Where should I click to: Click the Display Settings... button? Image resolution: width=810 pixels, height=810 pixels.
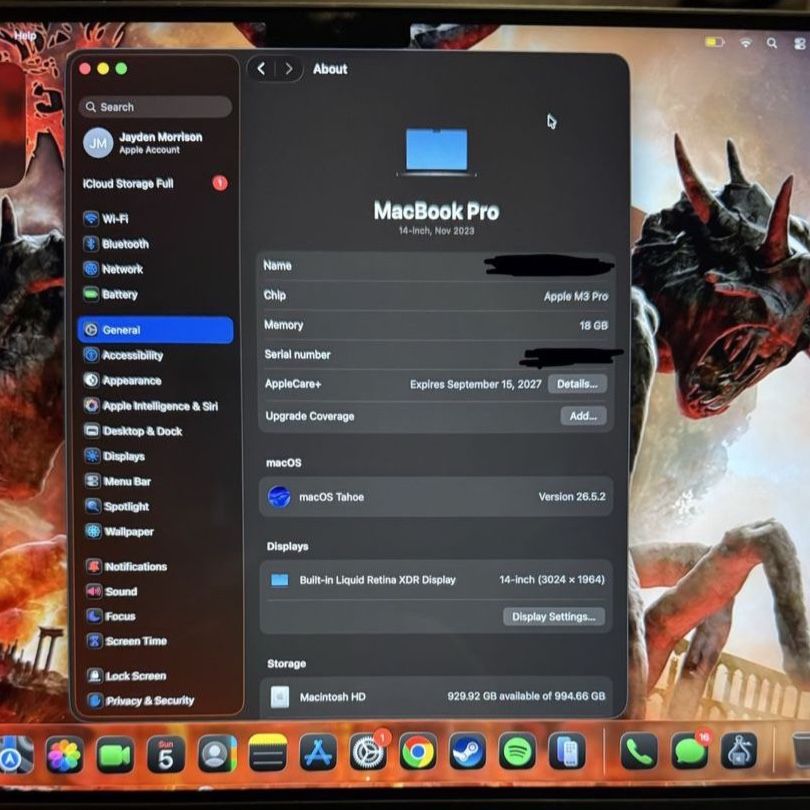pyautogui.click(x=554, y=616)
